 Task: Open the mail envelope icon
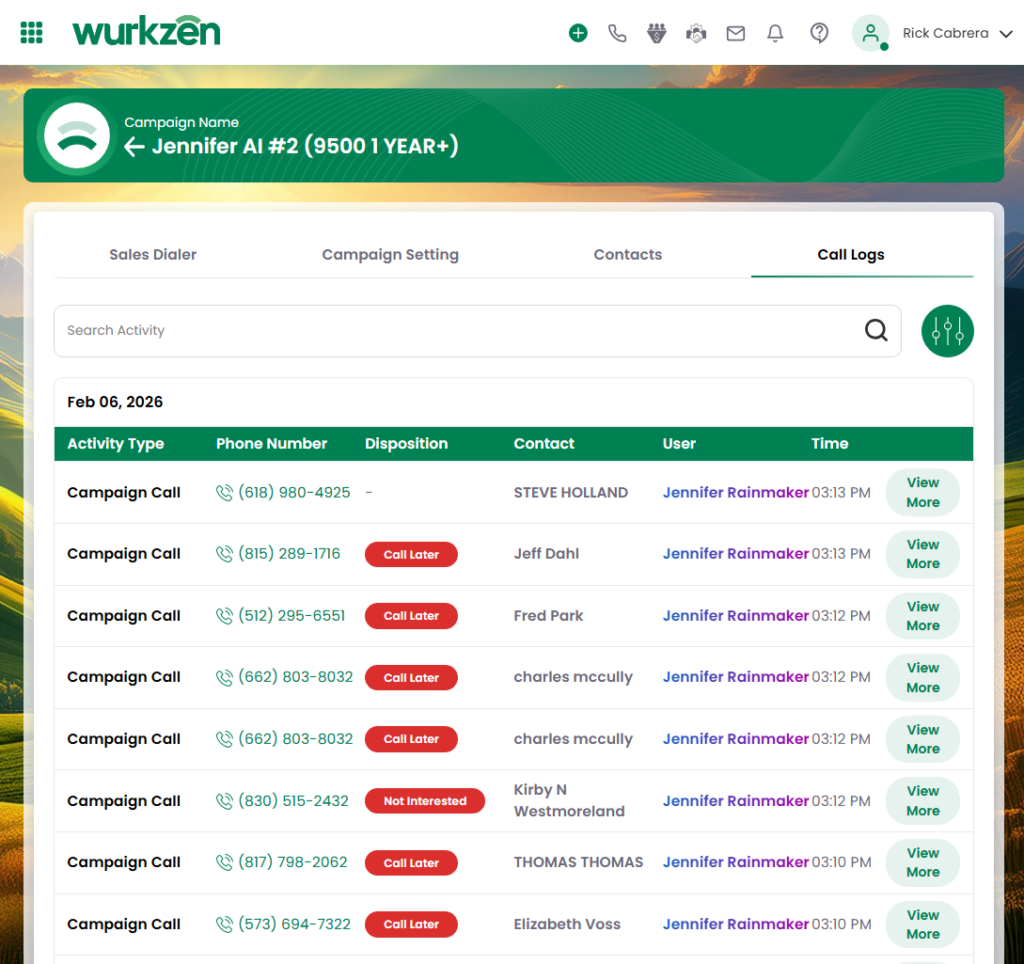coord(736,33)
